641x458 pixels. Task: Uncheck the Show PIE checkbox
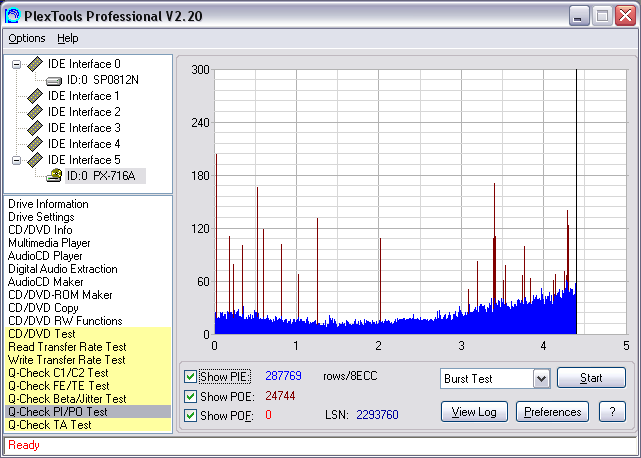pos(190,376)
